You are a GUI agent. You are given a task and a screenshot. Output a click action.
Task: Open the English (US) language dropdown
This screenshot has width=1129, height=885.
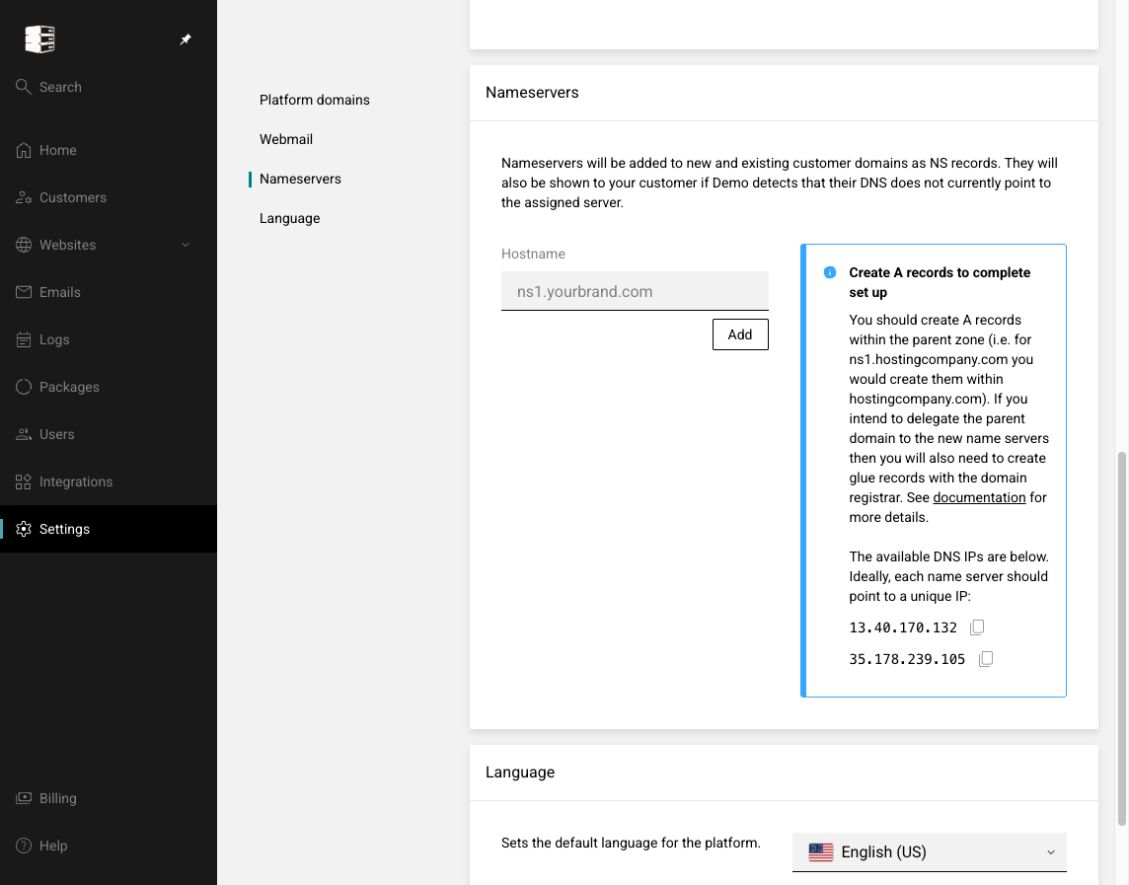[x=929, y=852]
